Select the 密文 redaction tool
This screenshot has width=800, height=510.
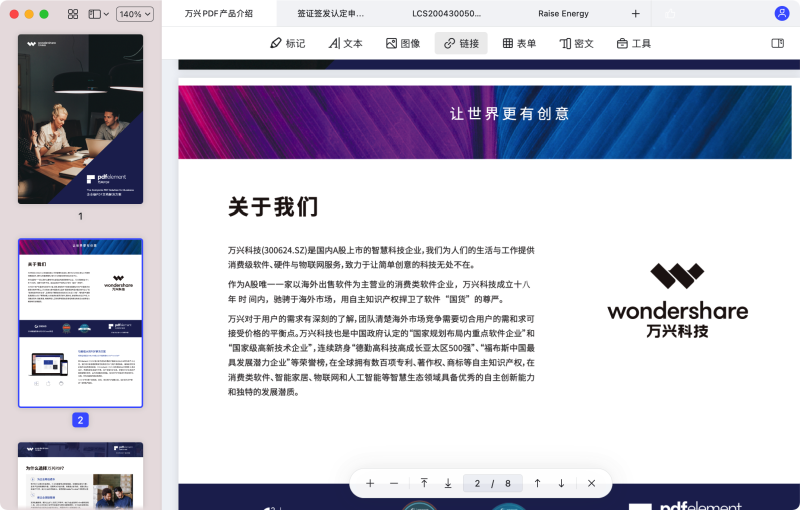coord(577,43)
